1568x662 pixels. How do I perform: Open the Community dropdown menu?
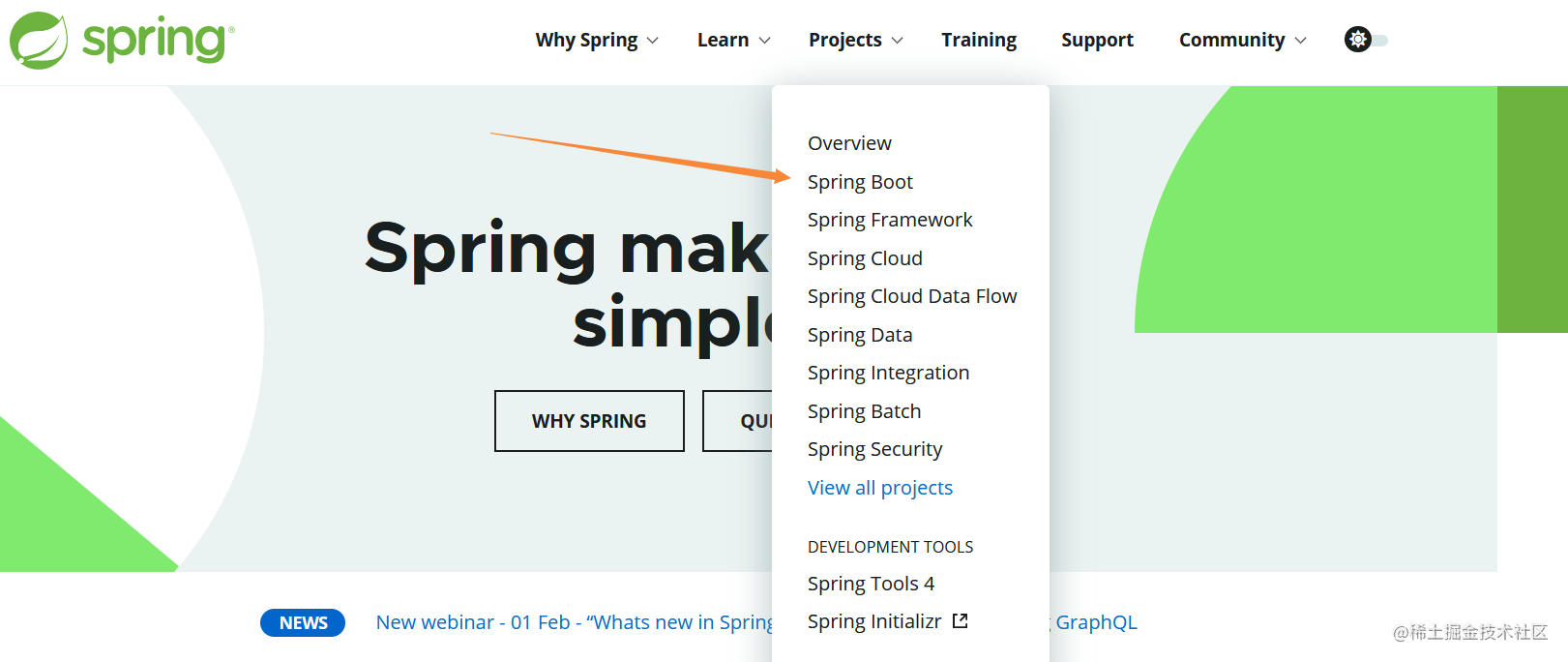coord(1242,40)
